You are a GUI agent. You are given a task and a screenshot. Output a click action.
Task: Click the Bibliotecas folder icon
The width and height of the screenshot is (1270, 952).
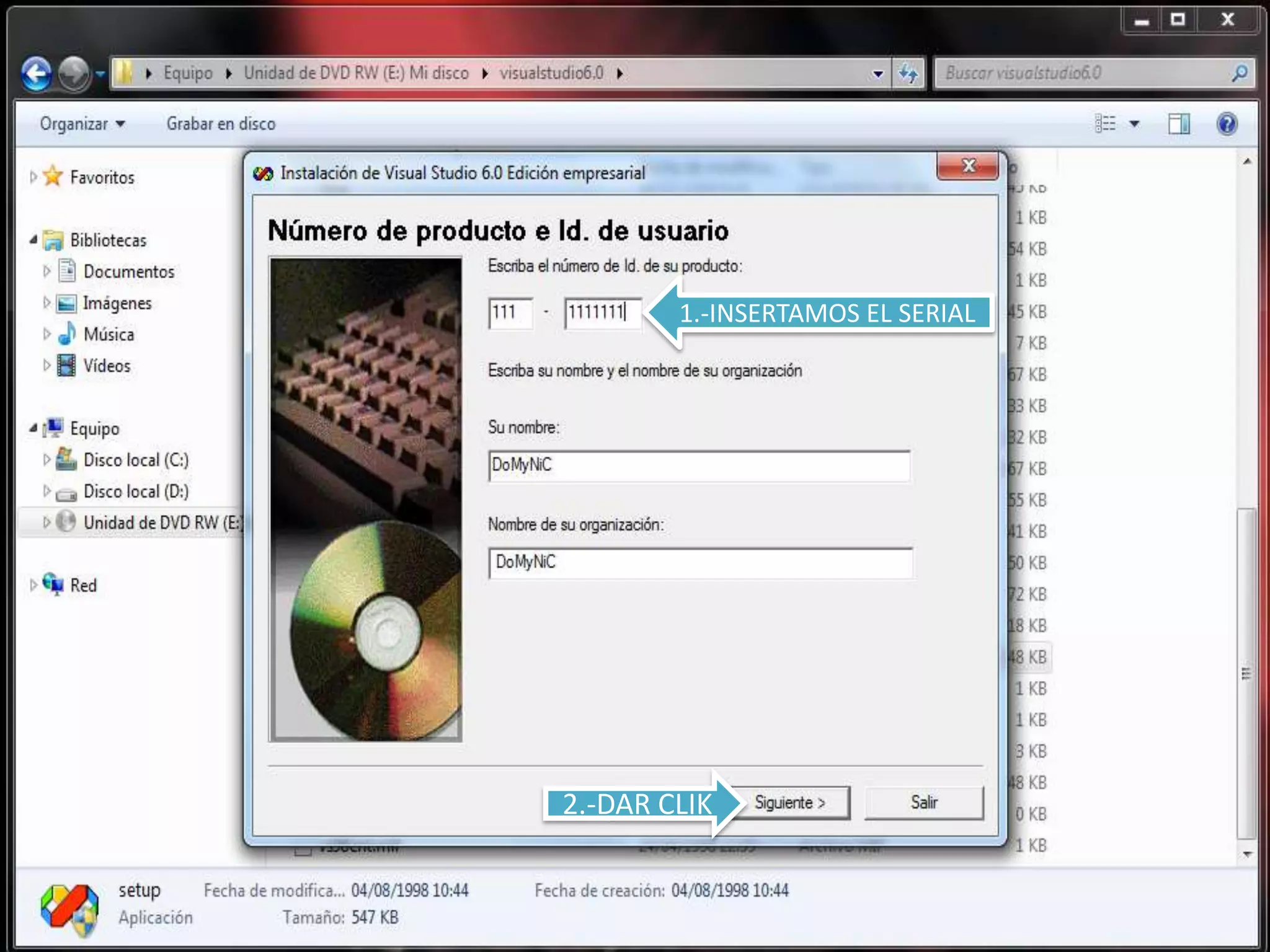pyautogui.click(x=53, y=240)
